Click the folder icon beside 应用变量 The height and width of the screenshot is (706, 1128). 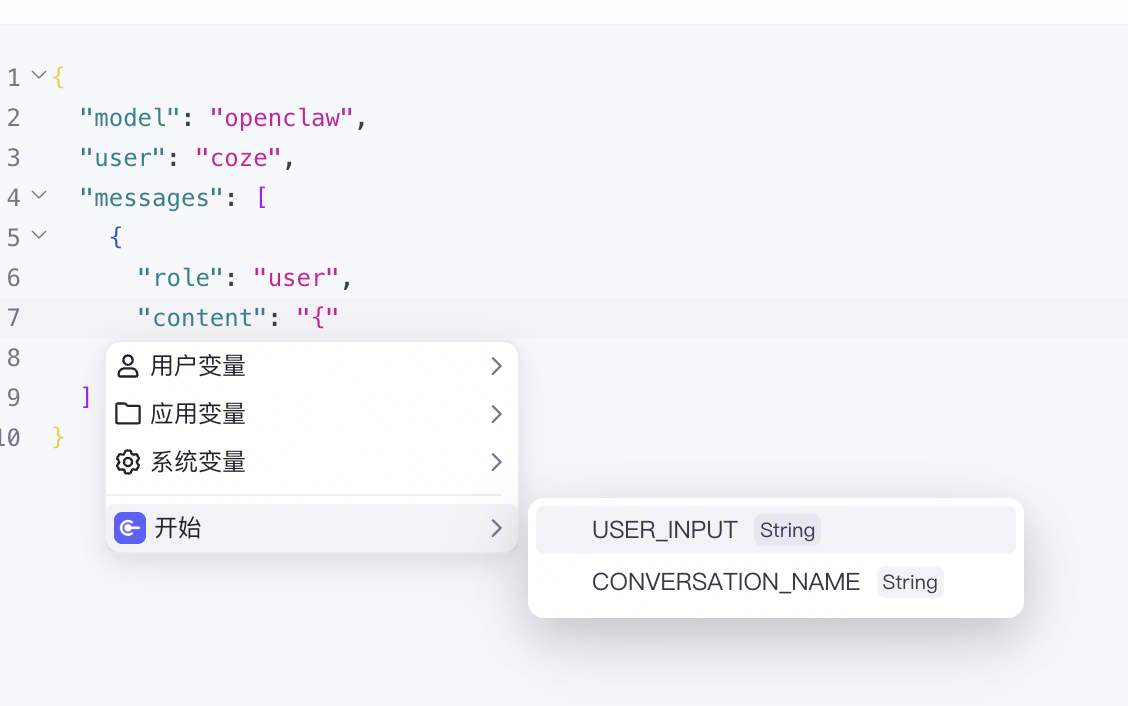127,414
